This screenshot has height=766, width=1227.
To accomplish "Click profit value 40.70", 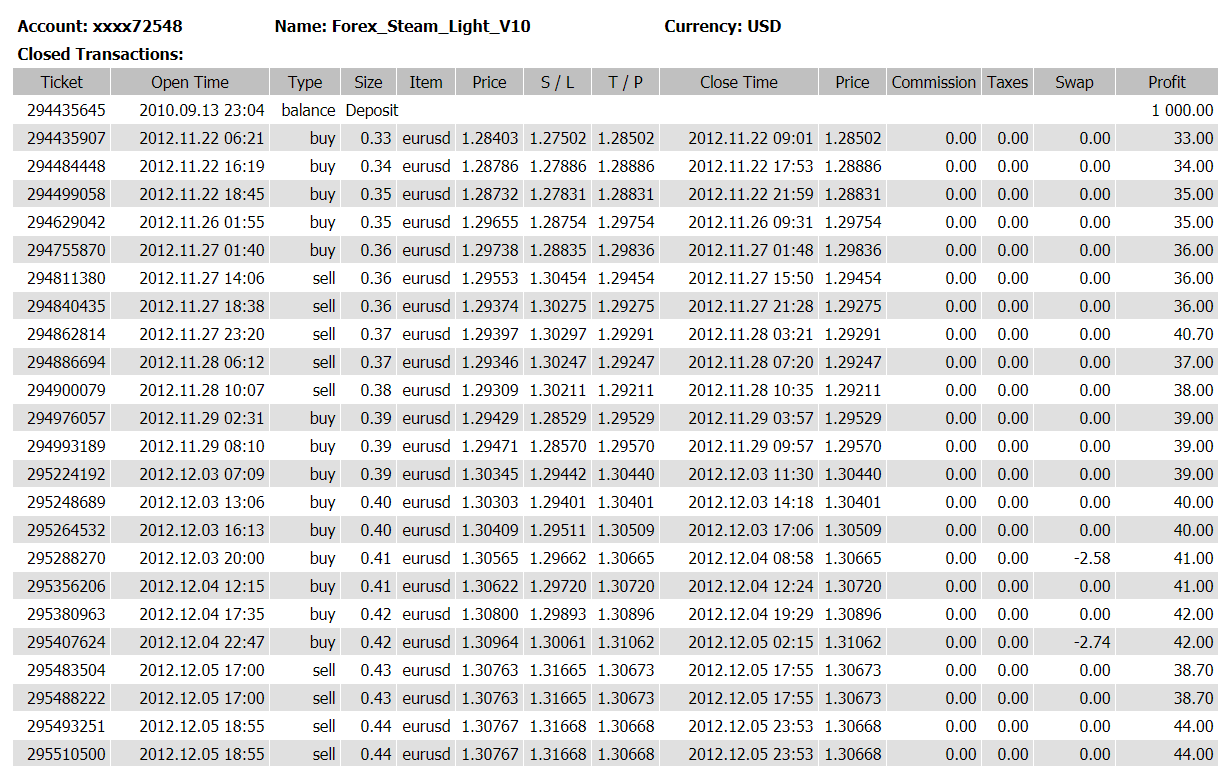I will point(1194,334).
